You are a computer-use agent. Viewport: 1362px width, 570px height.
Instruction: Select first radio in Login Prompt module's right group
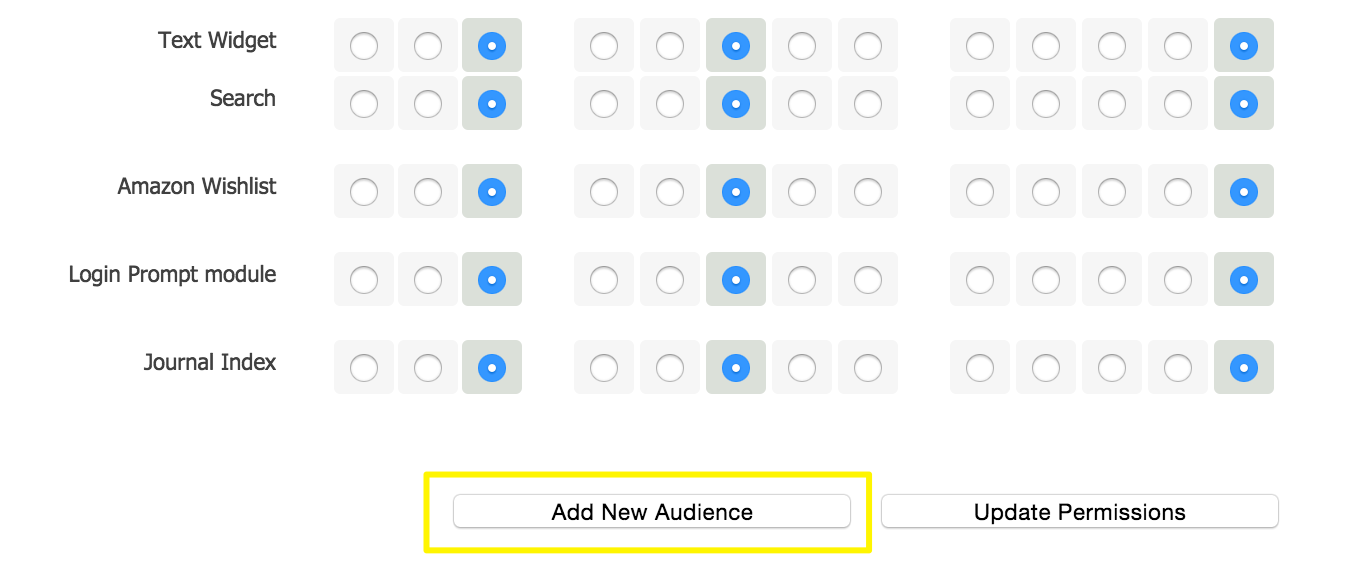coord(980,279)
